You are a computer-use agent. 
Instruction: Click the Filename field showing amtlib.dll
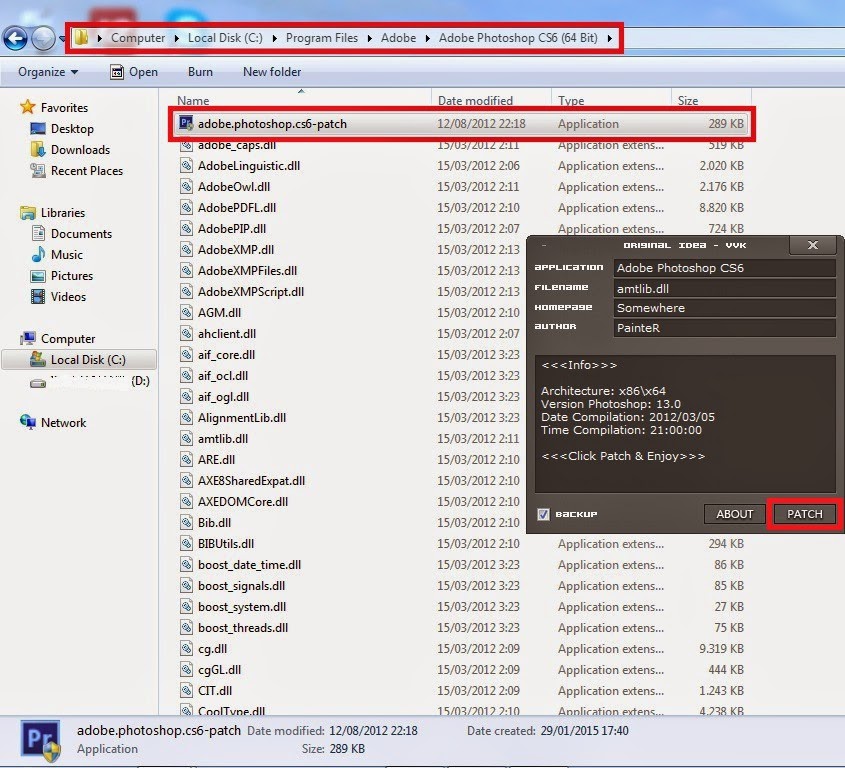click(x=724, y=288)
